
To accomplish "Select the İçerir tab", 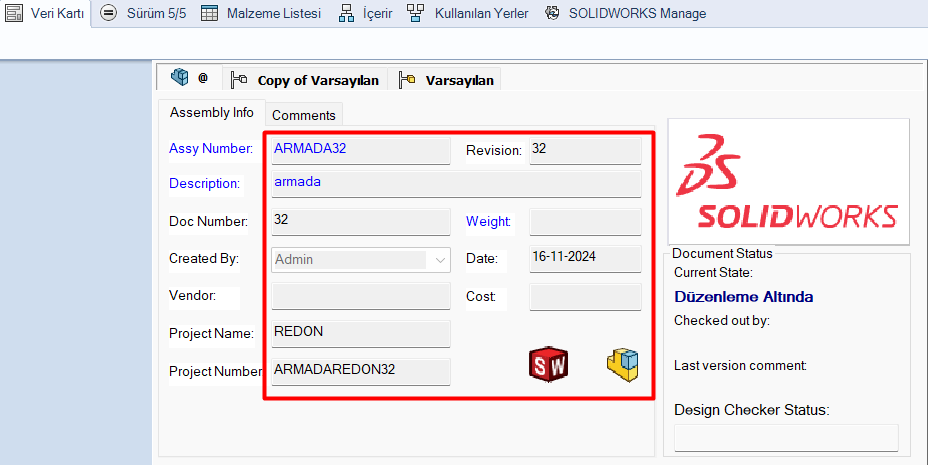I will click(x=365, y=13).
